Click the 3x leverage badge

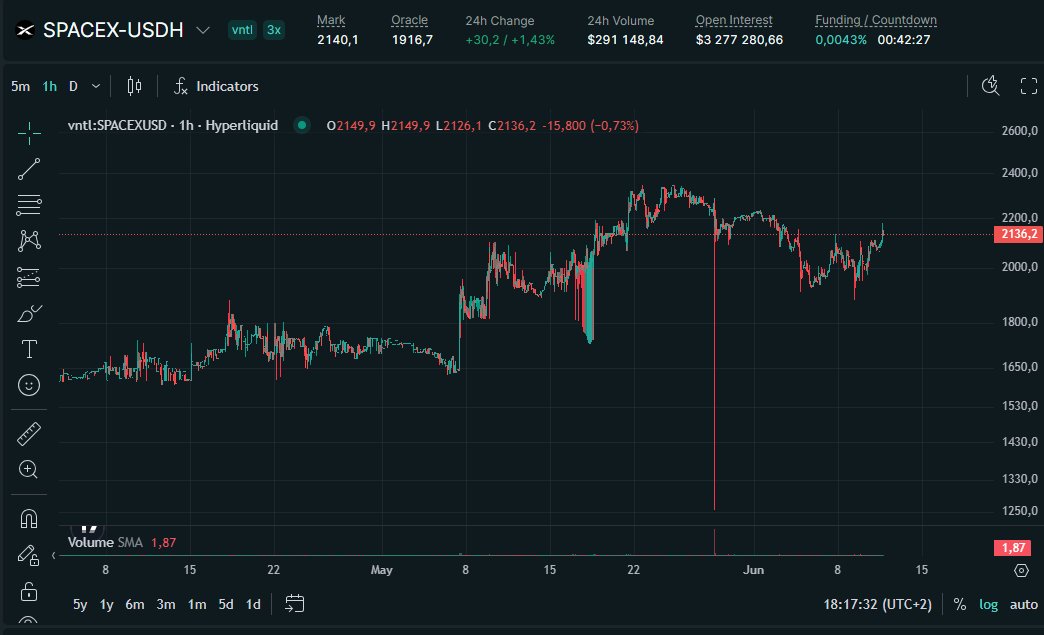[274, 30]
